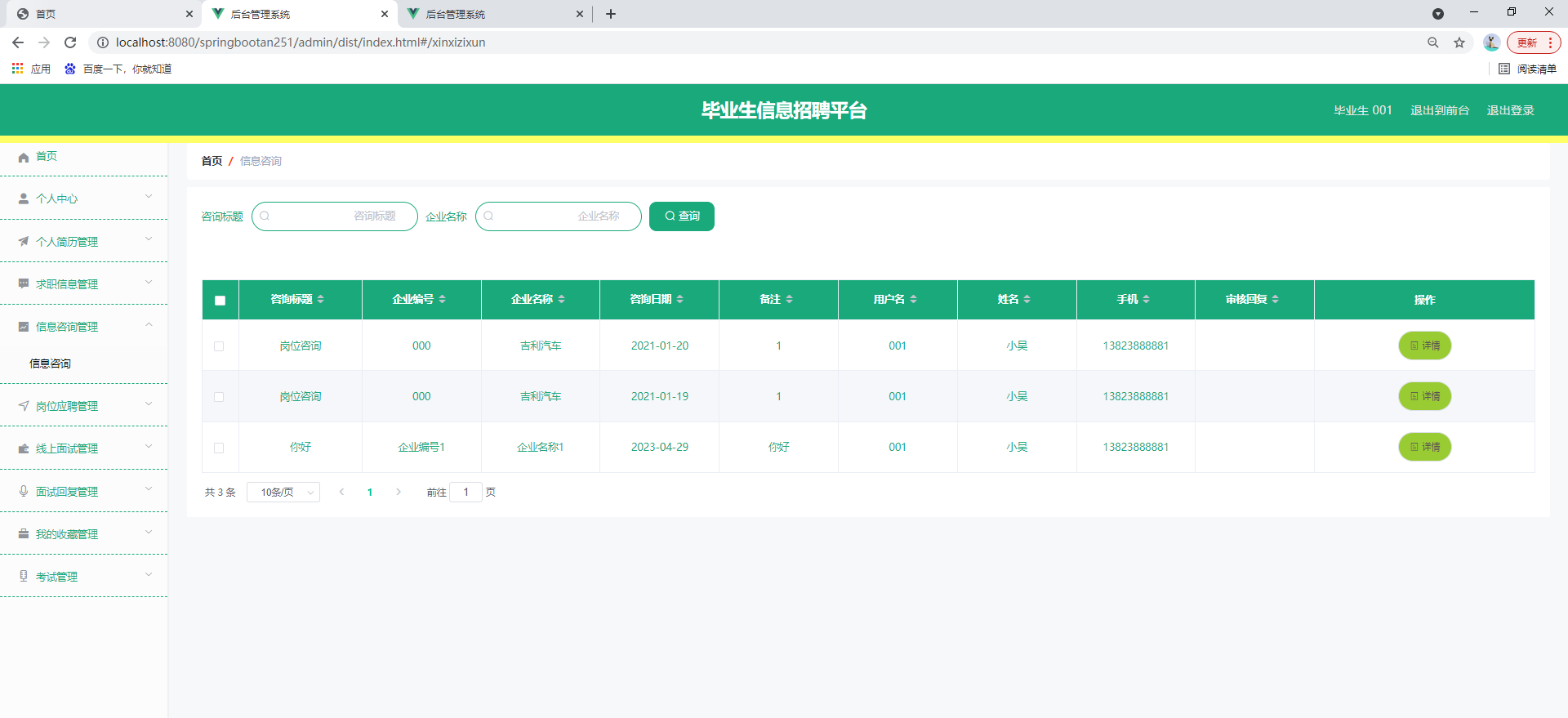Open Chrome profile avatar

pyautogui.click(x=1491, y=42)
